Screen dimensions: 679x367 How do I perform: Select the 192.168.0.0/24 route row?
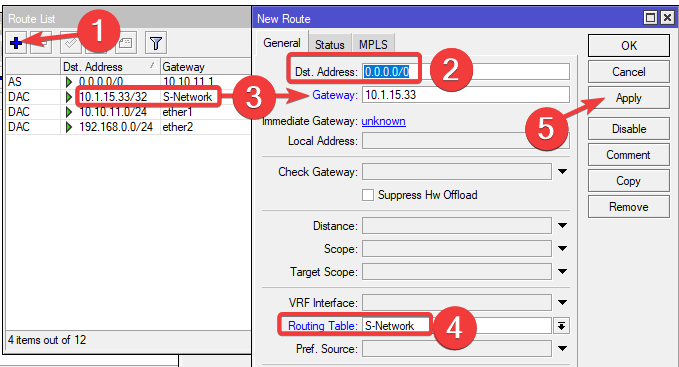(x=129, y=127)
